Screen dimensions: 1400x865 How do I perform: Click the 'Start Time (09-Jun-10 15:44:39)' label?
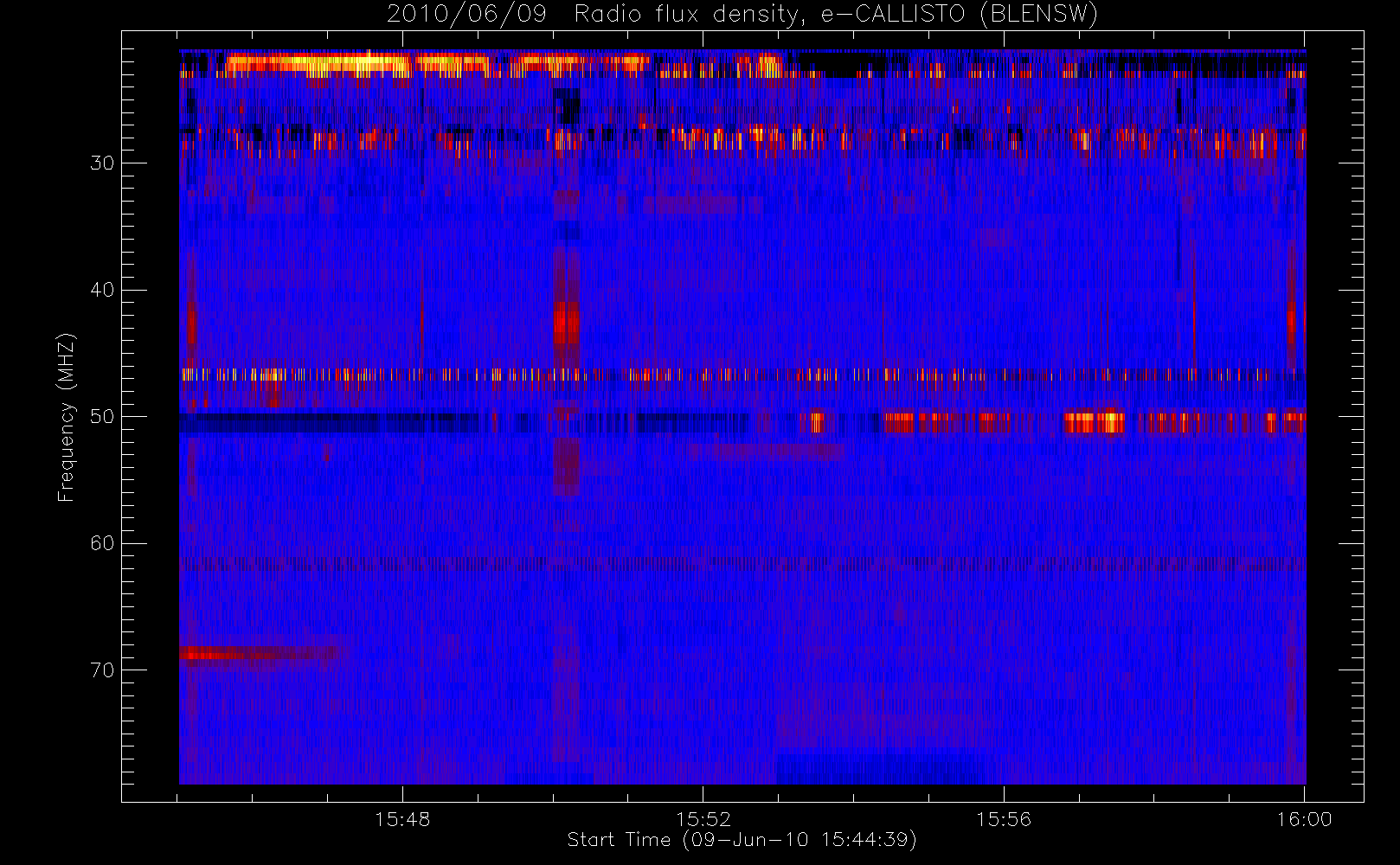pos(742,840)
